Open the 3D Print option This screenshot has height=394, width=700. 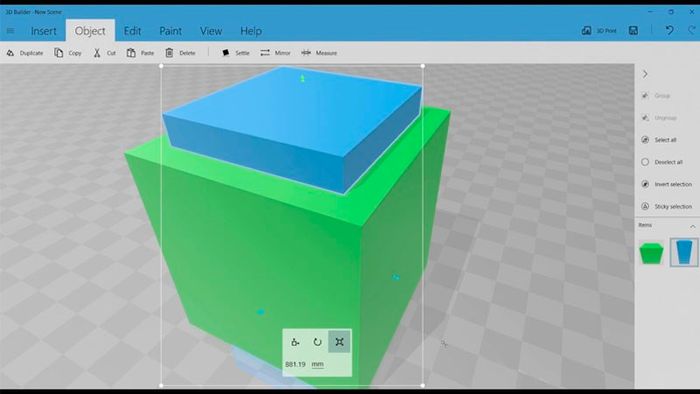599,31
